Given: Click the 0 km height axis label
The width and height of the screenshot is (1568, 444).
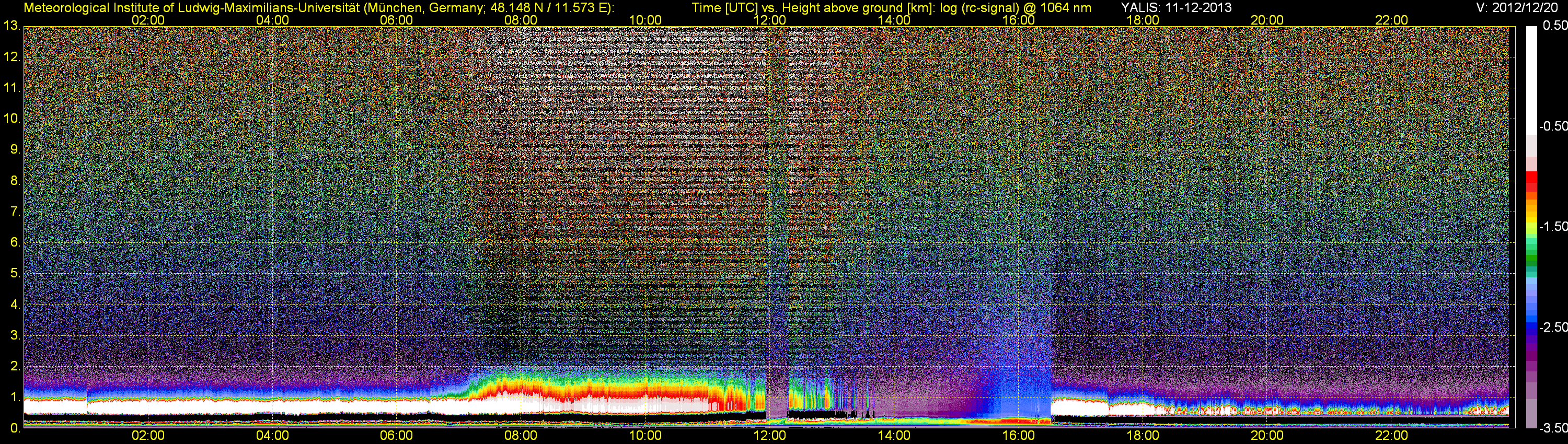Looking at the screenshot, I should (15, 428).
